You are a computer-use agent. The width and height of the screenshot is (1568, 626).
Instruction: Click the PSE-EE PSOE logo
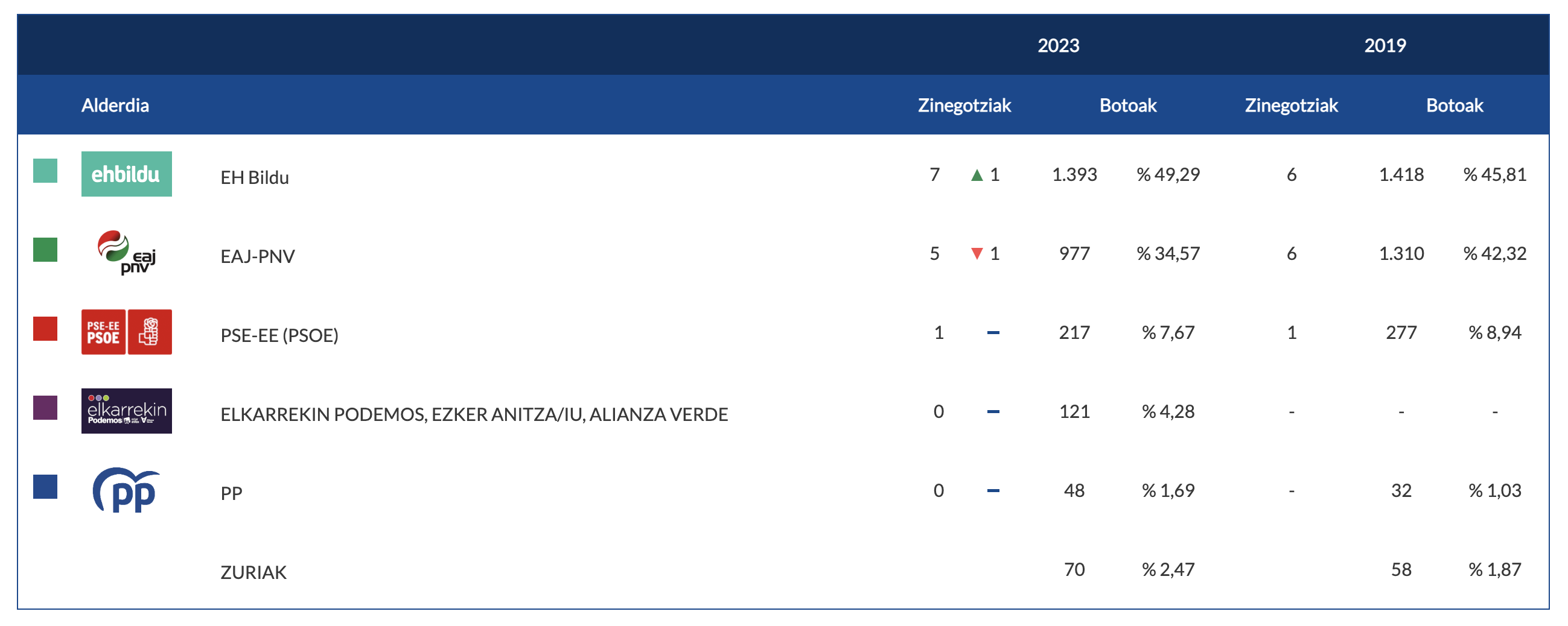click(127, 332)
